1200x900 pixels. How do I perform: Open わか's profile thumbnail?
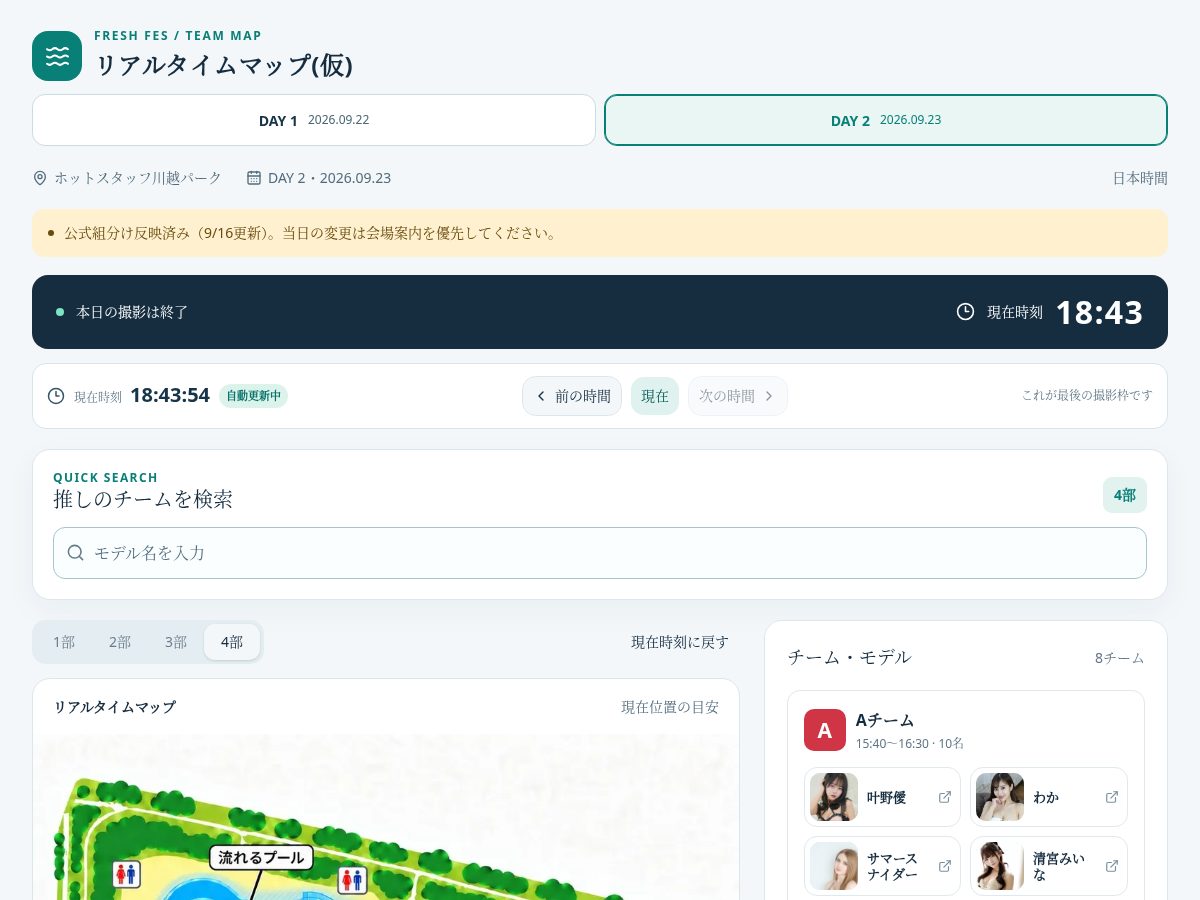pyautogui.click(x=1000, y=797)
